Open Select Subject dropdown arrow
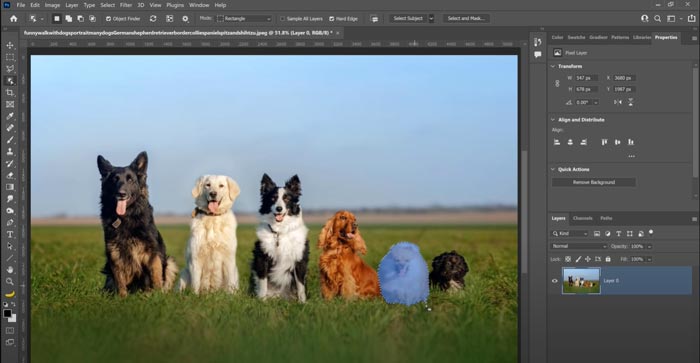700x363 pixels. [431, 19]
